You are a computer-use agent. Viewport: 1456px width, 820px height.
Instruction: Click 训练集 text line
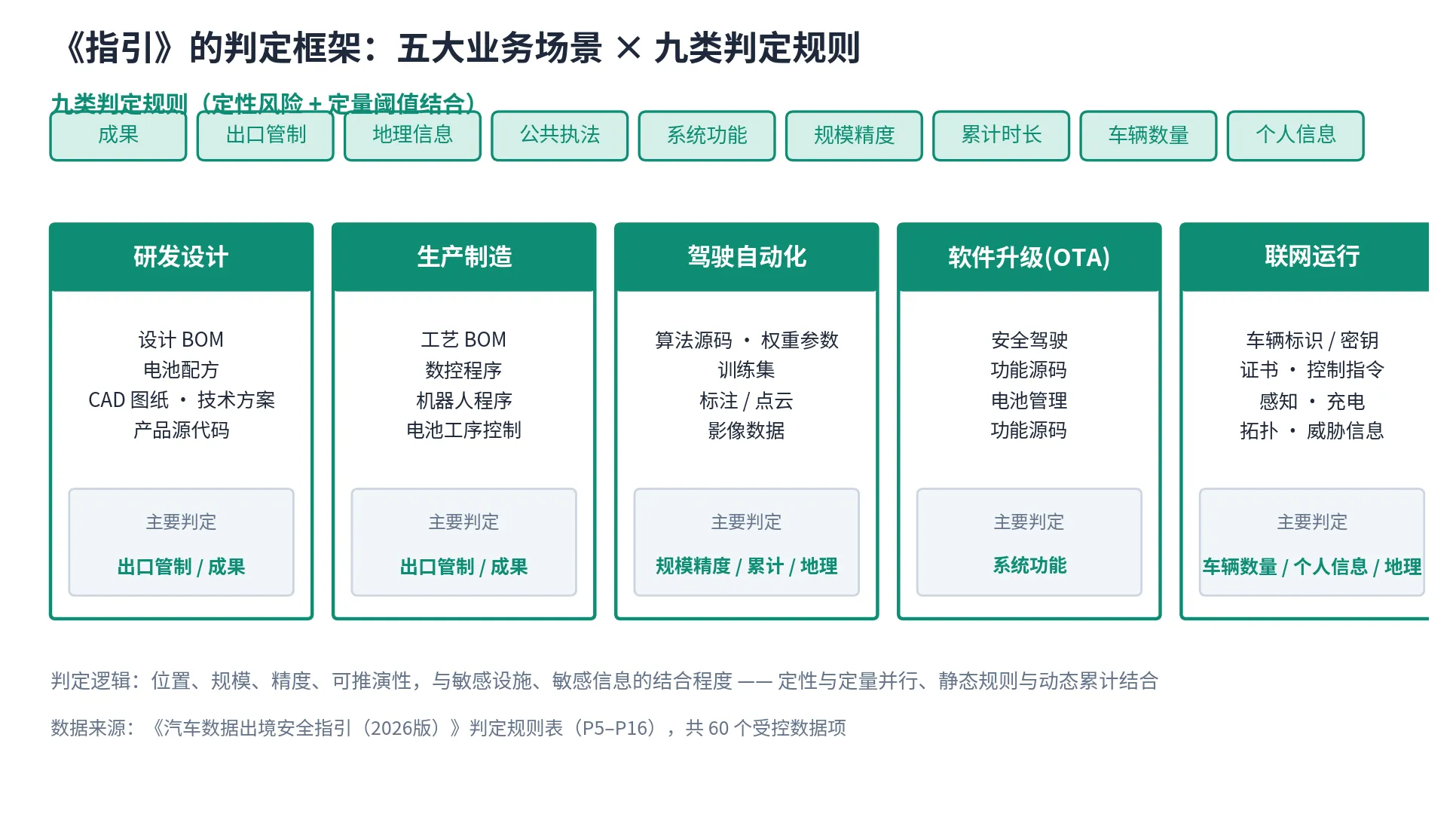click(747, 371)
